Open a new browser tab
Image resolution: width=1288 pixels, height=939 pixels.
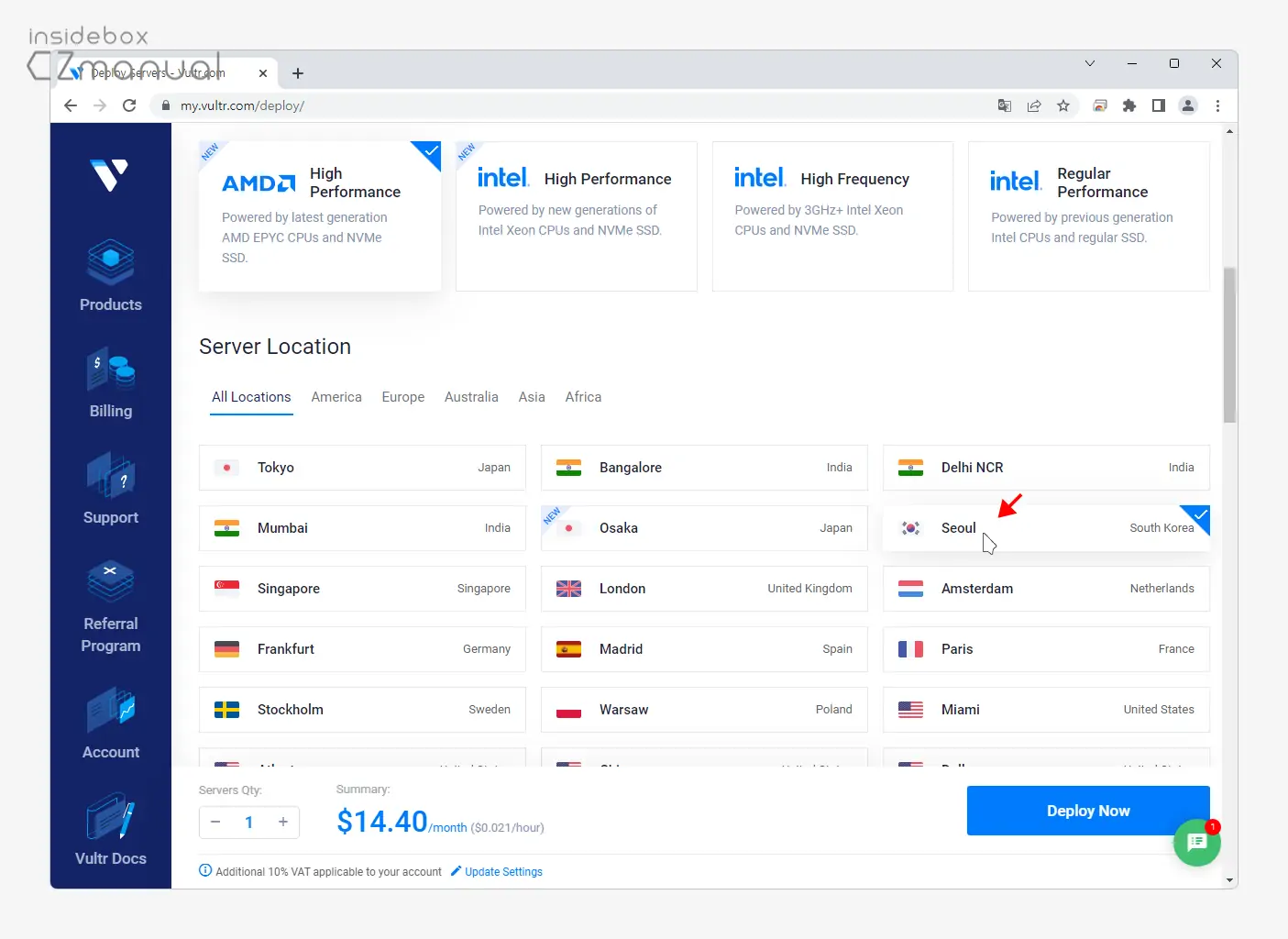click(x=298, y=73)
